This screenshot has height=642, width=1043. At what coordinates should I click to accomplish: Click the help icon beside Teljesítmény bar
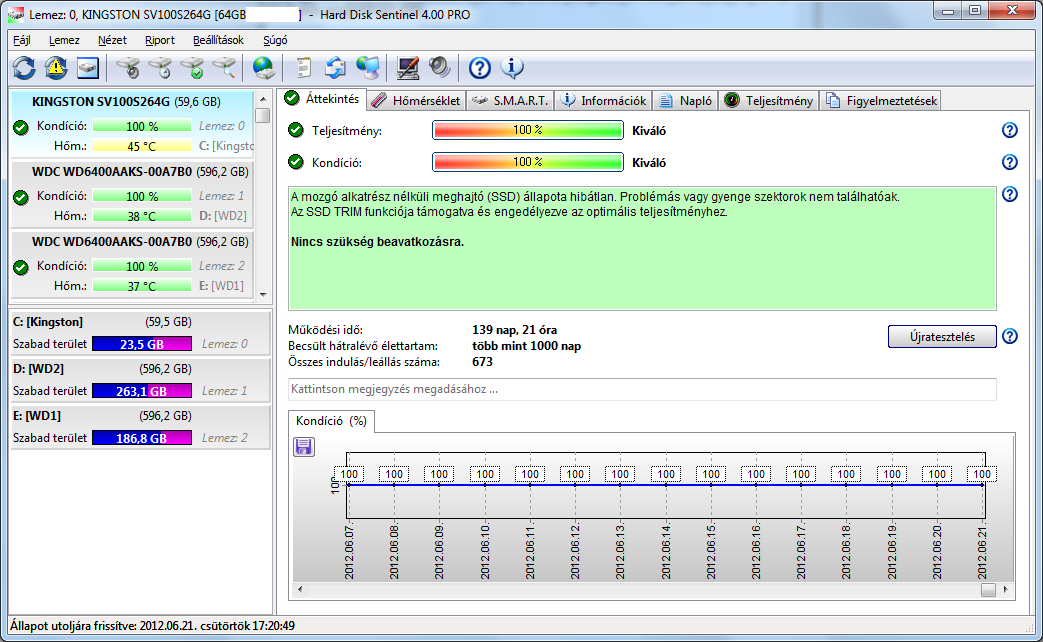point(1010,130)
